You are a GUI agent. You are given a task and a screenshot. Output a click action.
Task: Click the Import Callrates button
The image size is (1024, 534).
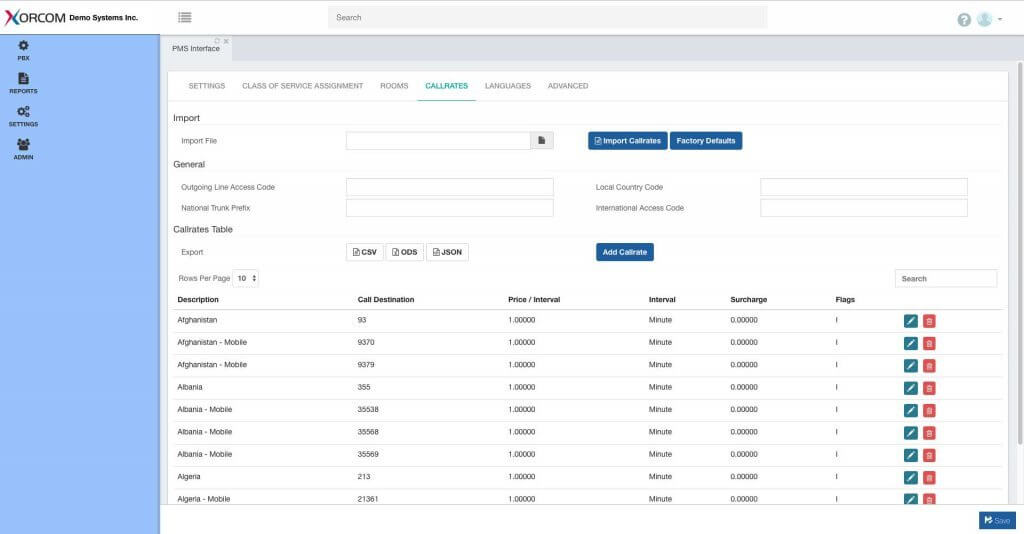(627, 141)
